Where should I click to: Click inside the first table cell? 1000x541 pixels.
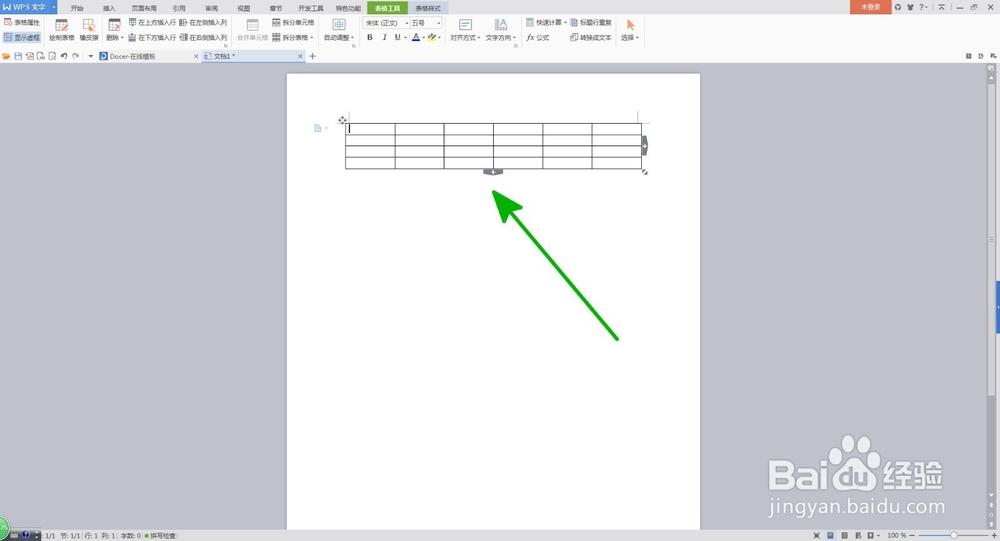click(x=370, y=129)
